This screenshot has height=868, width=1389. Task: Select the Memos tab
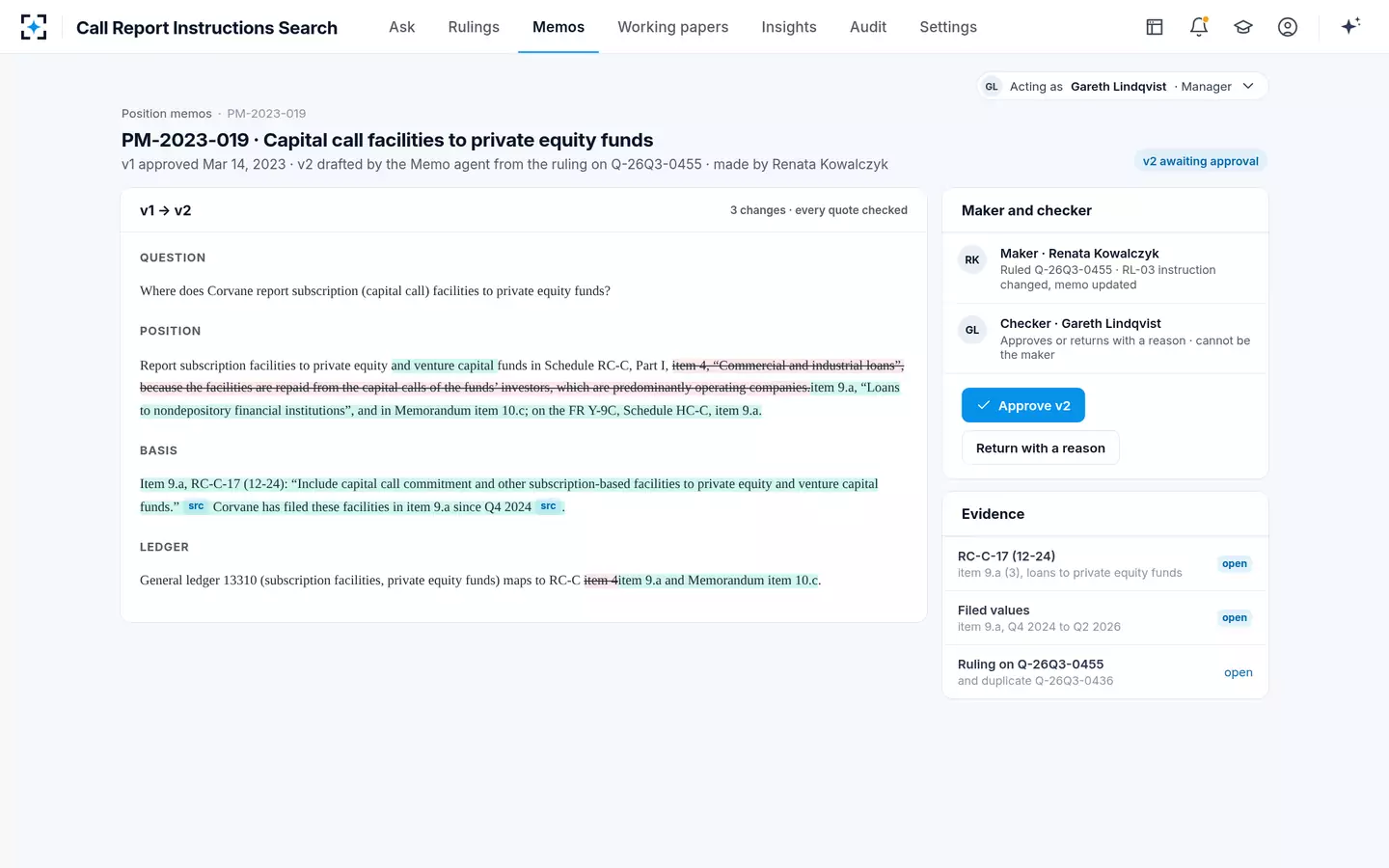[558, 27]
